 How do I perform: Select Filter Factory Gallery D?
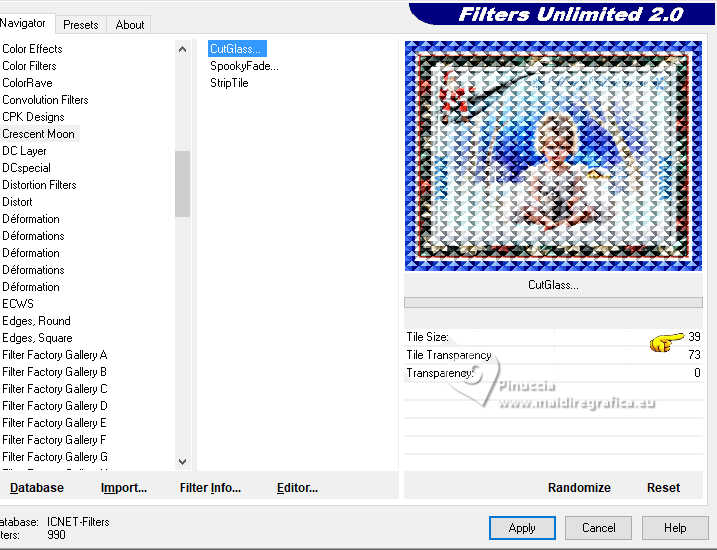pos(55,406)
